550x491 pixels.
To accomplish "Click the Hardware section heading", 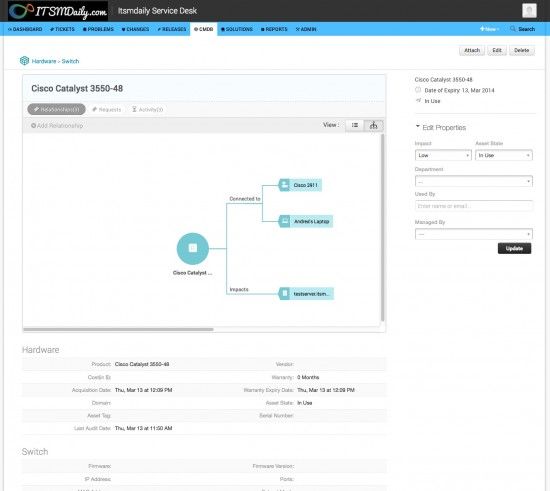I will click(40, 350).
